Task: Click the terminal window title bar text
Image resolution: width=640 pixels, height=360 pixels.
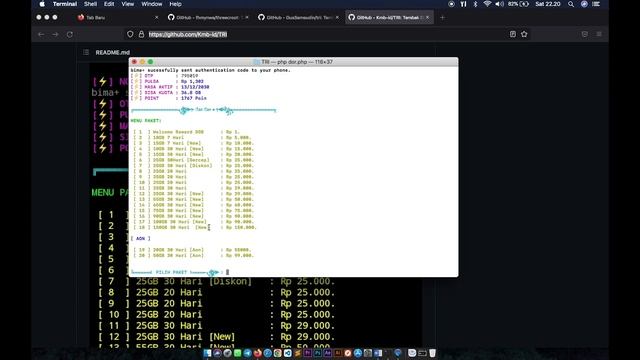Action: 297,62
